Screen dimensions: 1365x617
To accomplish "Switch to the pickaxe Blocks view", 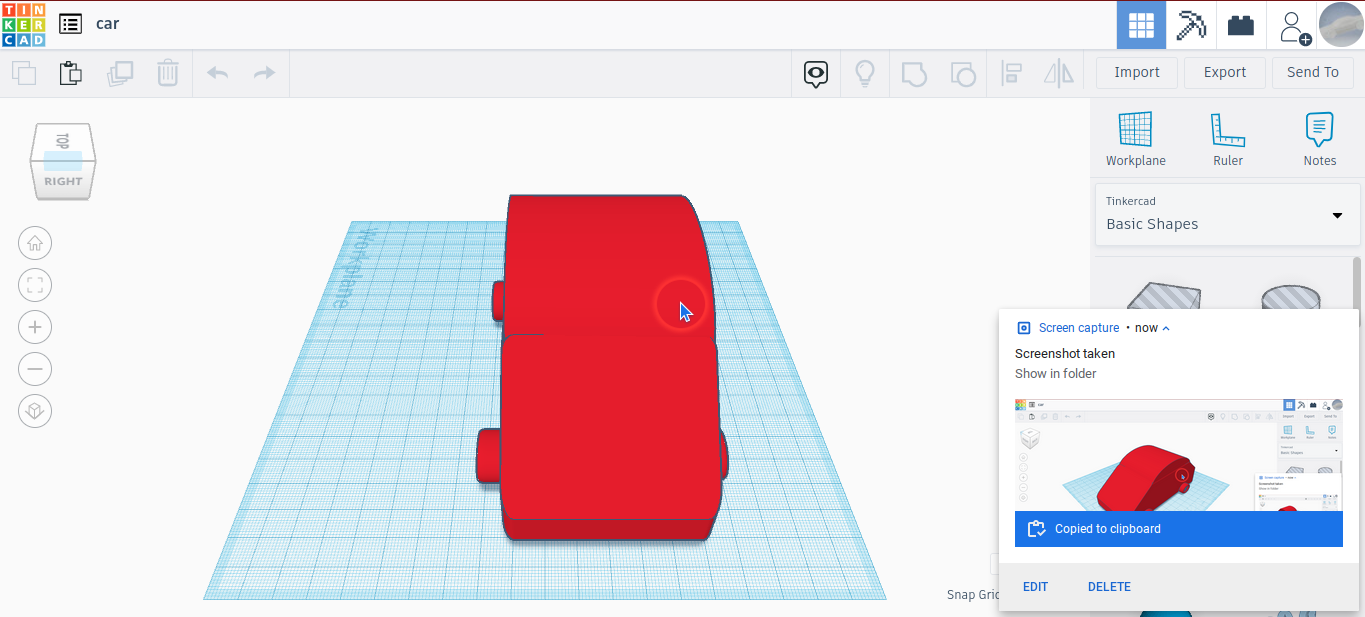I will click(x=1190, y=24).
